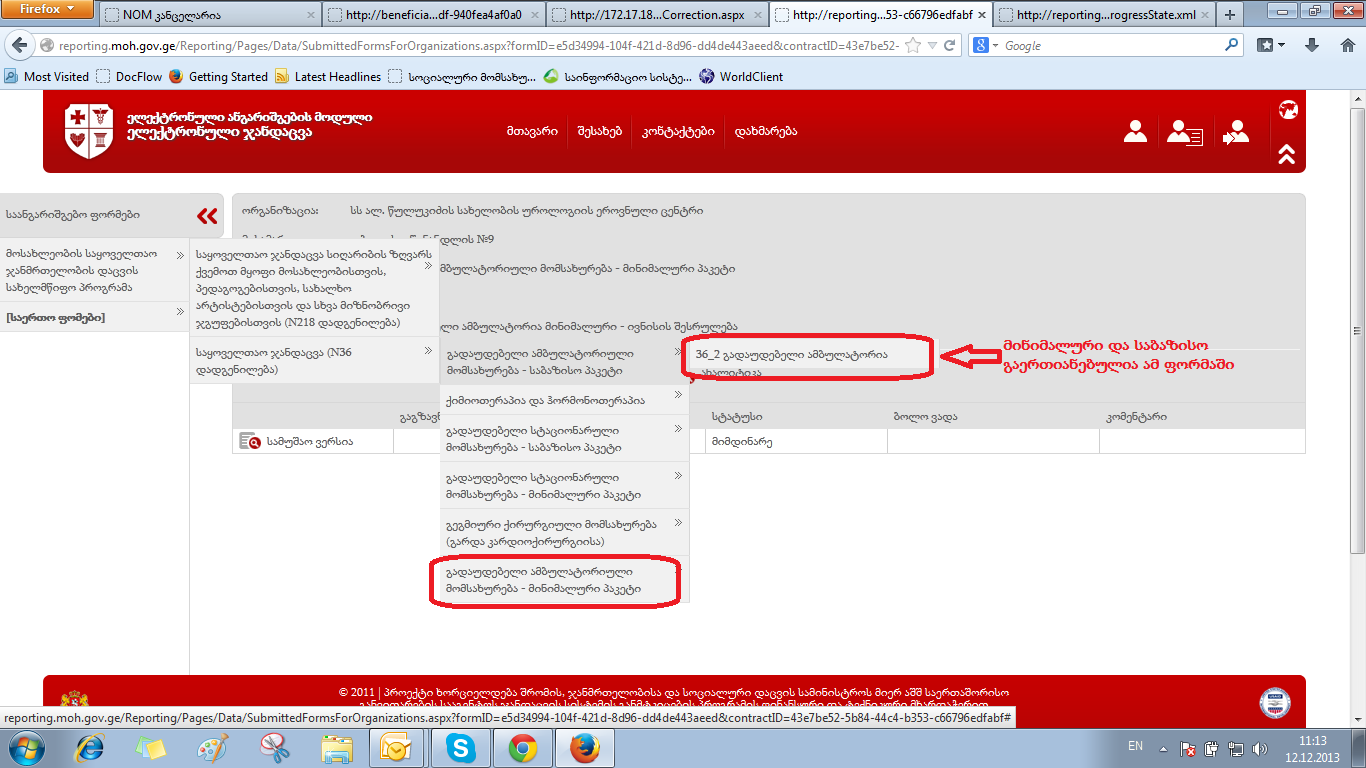The width and height of the screenshot is (1366, 768).
Task: Click into the Google search field
Action: pos(1110,46)
